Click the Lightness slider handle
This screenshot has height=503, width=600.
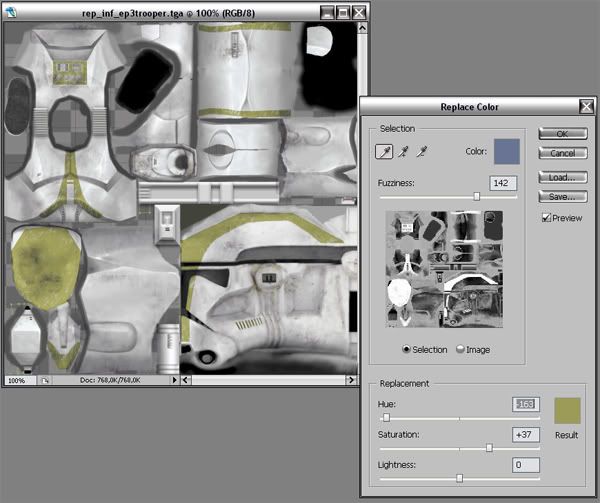460,478
